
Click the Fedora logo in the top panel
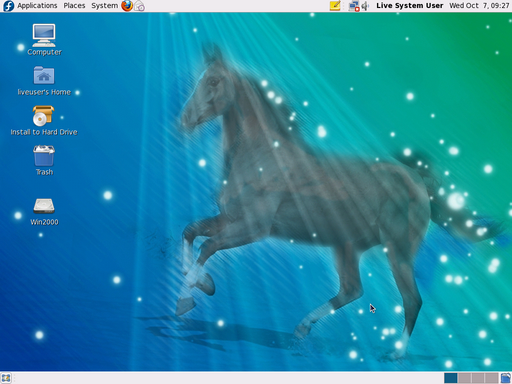coord(9,6)
